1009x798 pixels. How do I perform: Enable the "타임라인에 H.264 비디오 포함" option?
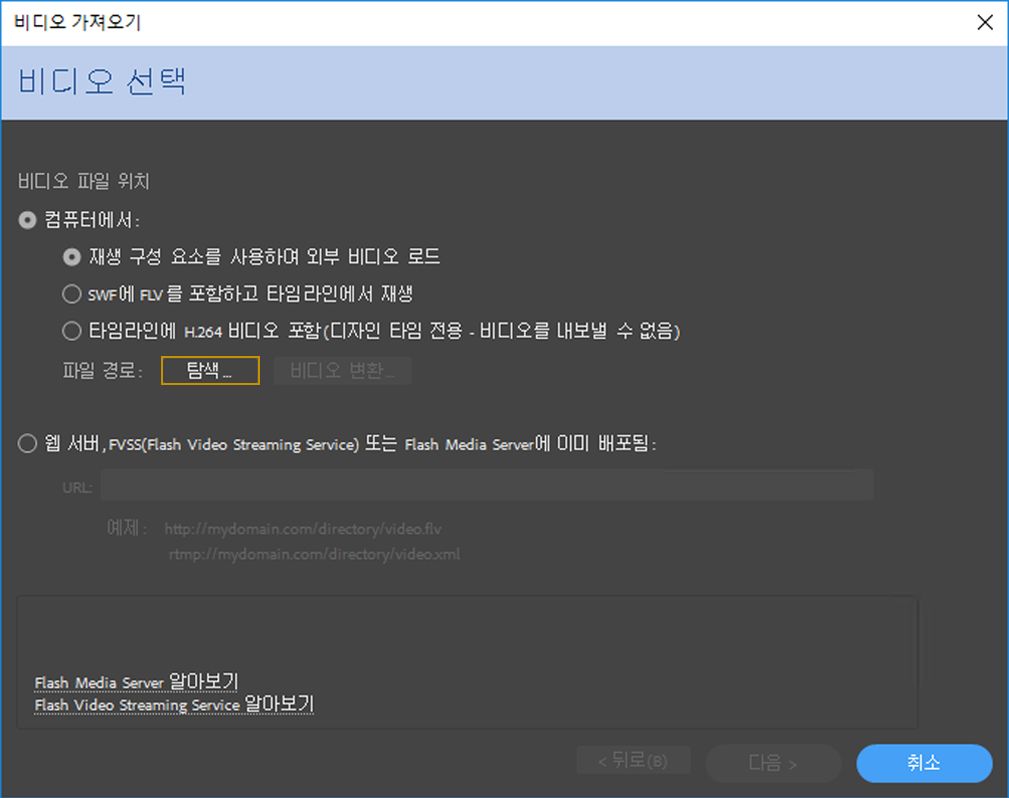[x=71, y=330]
